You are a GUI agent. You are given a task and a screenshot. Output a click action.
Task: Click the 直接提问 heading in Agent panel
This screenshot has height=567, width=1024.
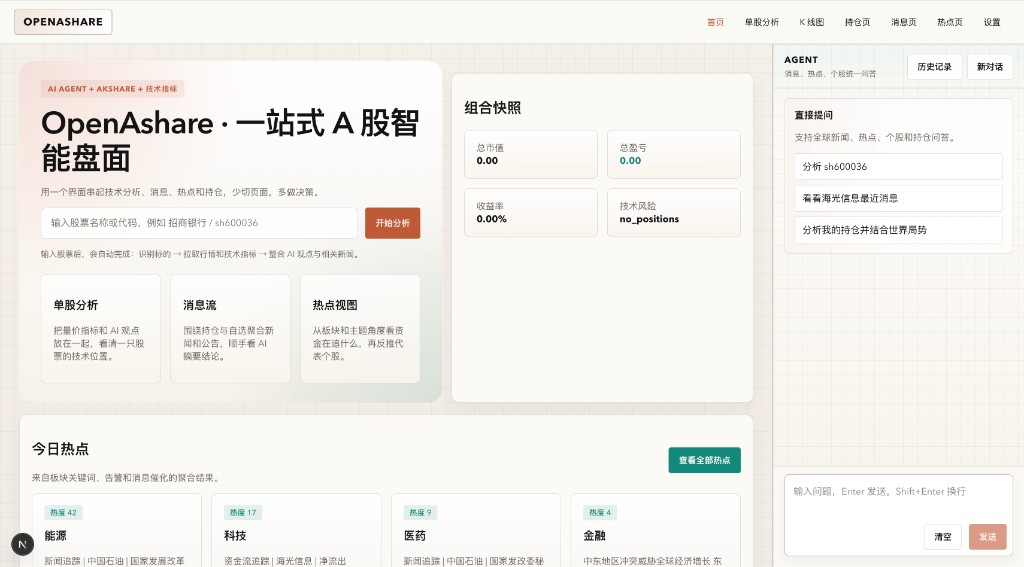814,115
